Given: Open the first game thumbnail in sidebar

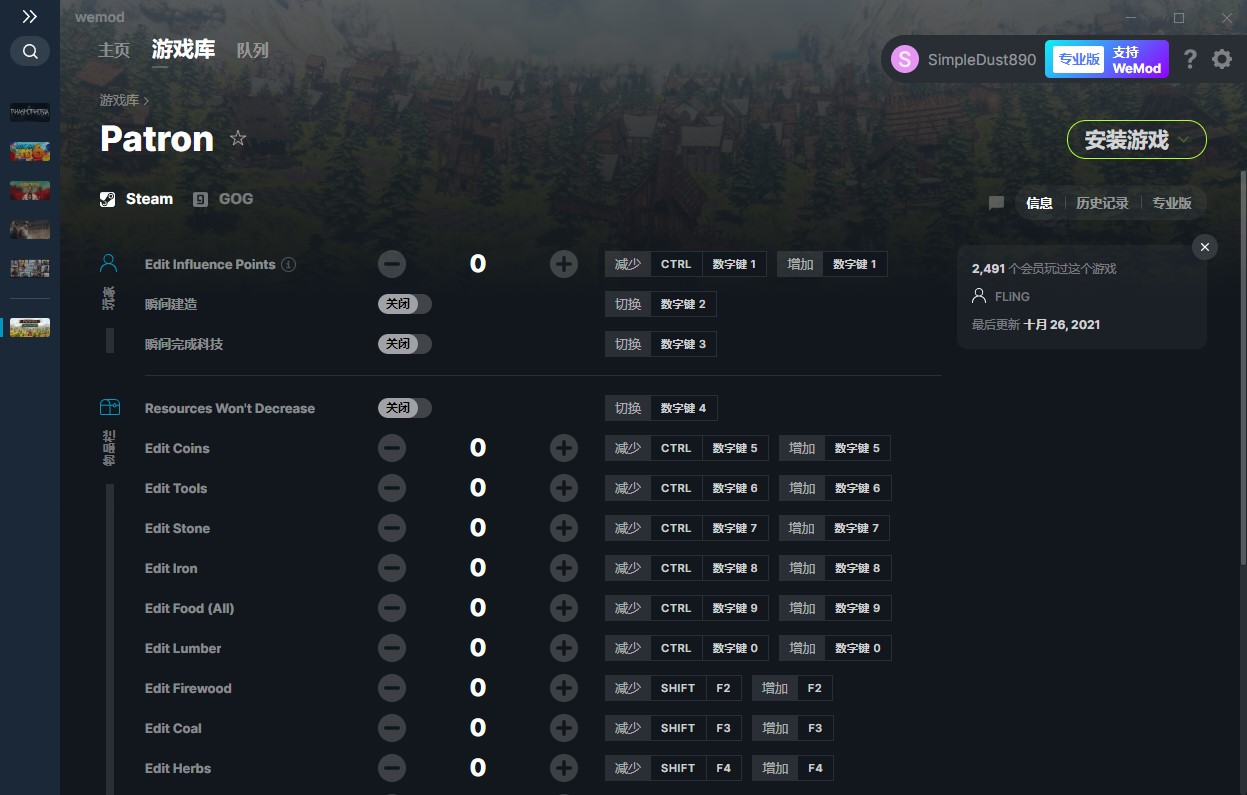Looking at the screenshot, I should (30, 112).
